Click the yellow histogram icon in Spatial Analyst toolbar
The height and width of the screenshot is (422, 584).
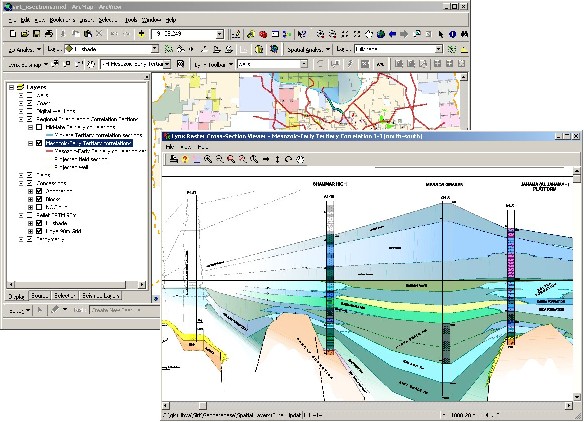(x=464, y=49)
